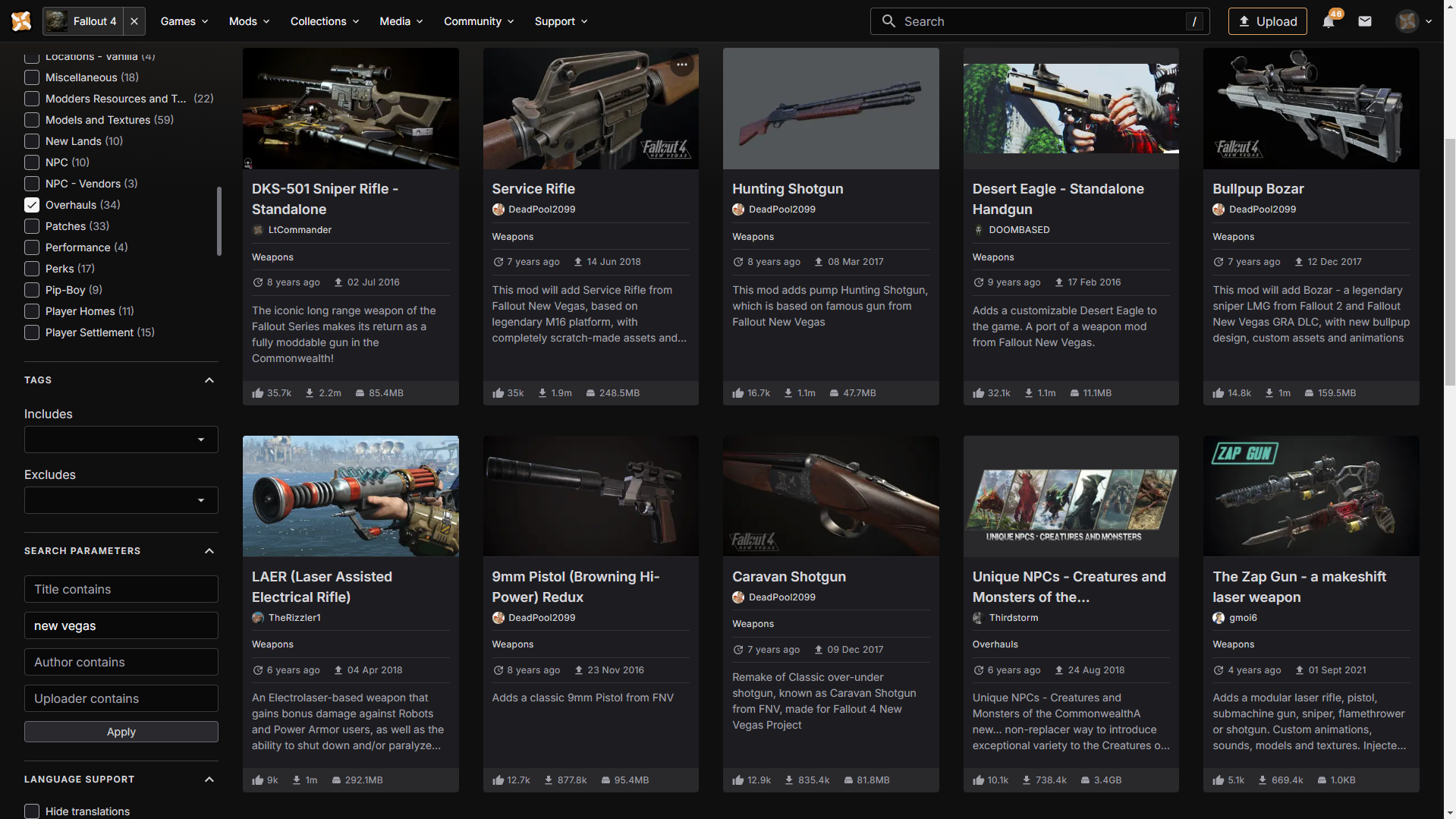Click the Fallout 4 game thumbnail icon
Viewport: 1456px width, 819px height.
(x=56, y=21)
